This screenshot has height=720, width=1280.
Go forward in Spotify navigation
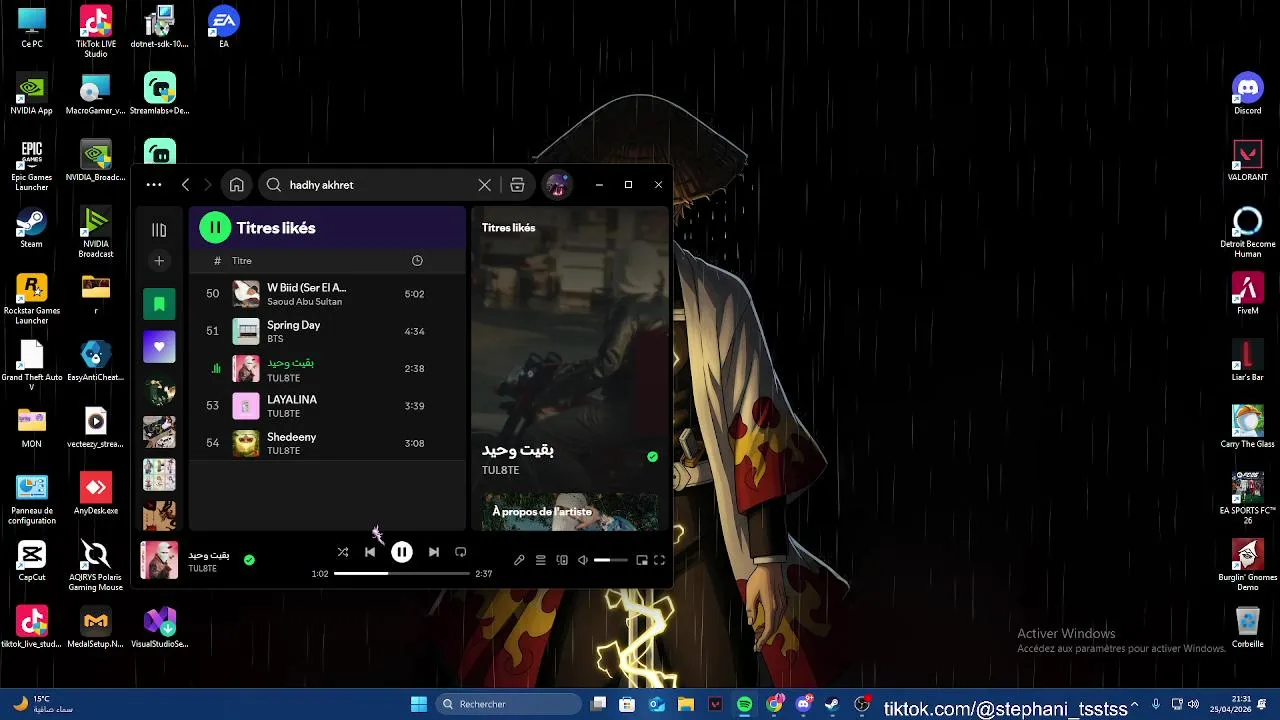click(207, 185)
